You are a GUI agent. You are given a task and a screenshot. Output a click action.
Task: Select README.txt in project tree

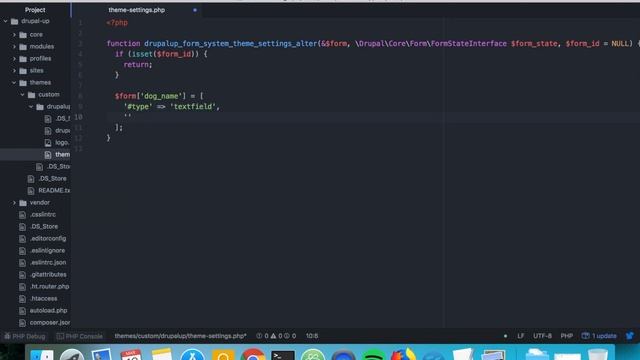(x=54, y=191)
